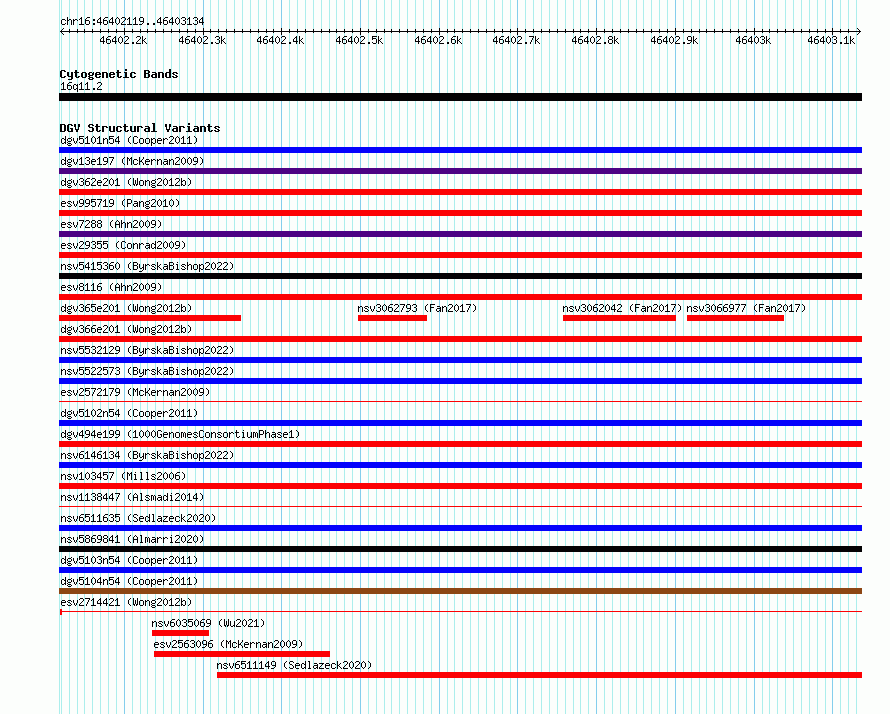The image size is (890, 714).
Task: Select the nsv3062793 (Fan2017) label
Action: (x=417, y=308)
